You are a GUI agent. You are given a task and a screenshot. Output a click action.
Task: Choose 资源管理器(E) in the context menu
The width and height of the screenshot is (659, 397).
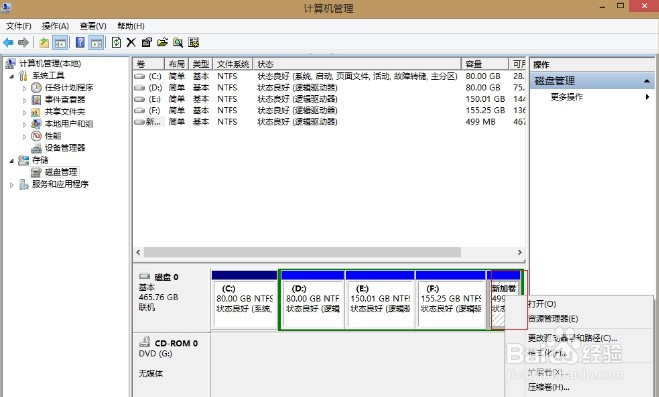tap(553, 319)
